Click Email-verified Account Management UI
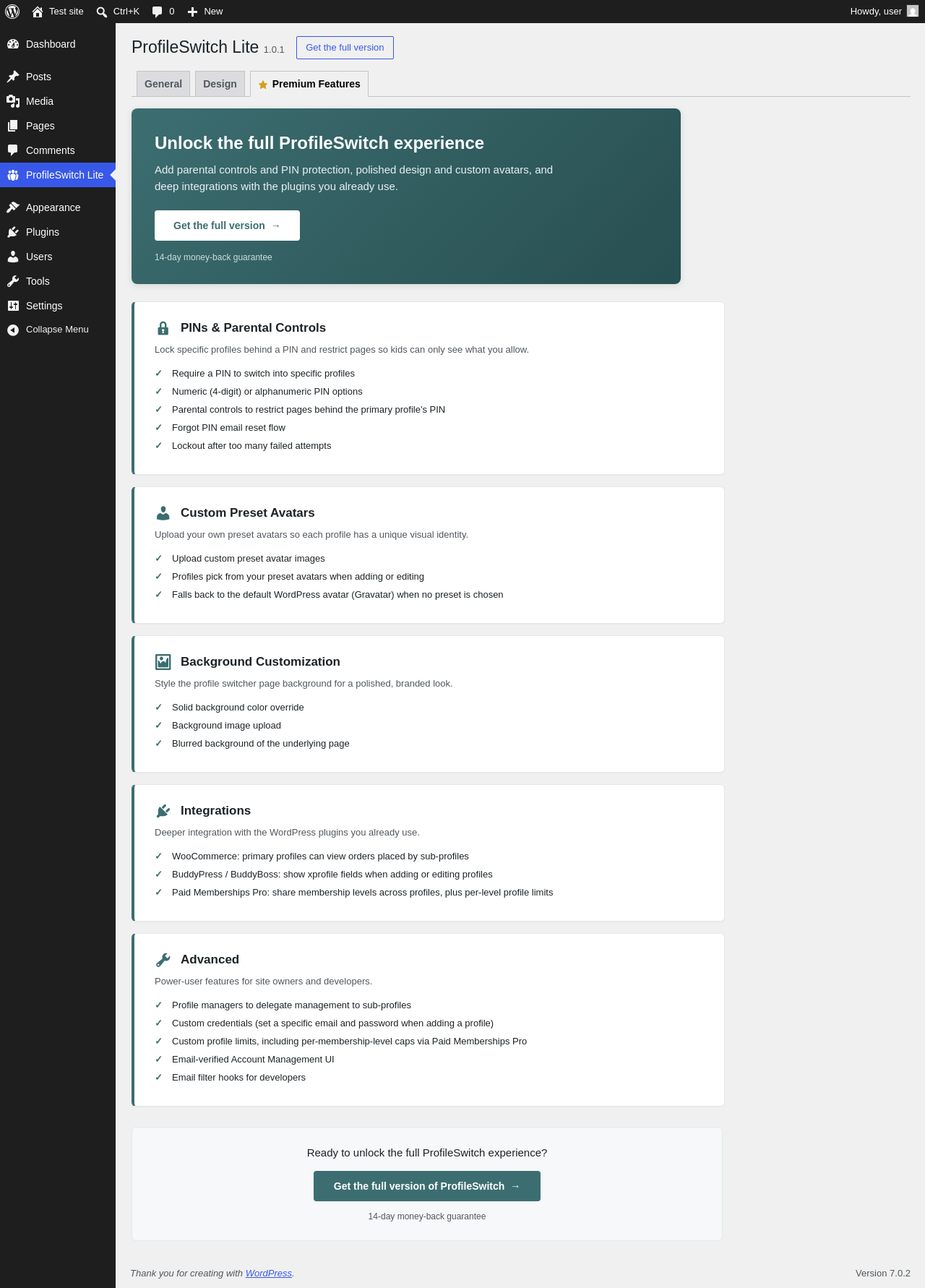 [x=253, y=1060]
